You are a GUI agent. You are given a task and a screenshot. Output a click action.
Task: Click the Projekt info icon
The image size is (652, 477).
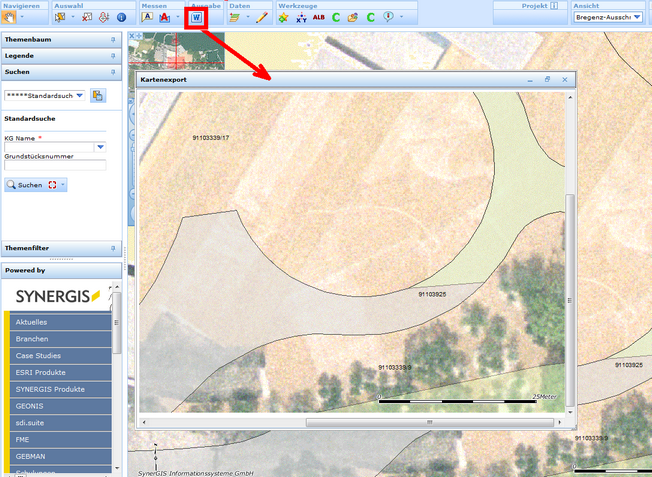(x=554, y=5)
